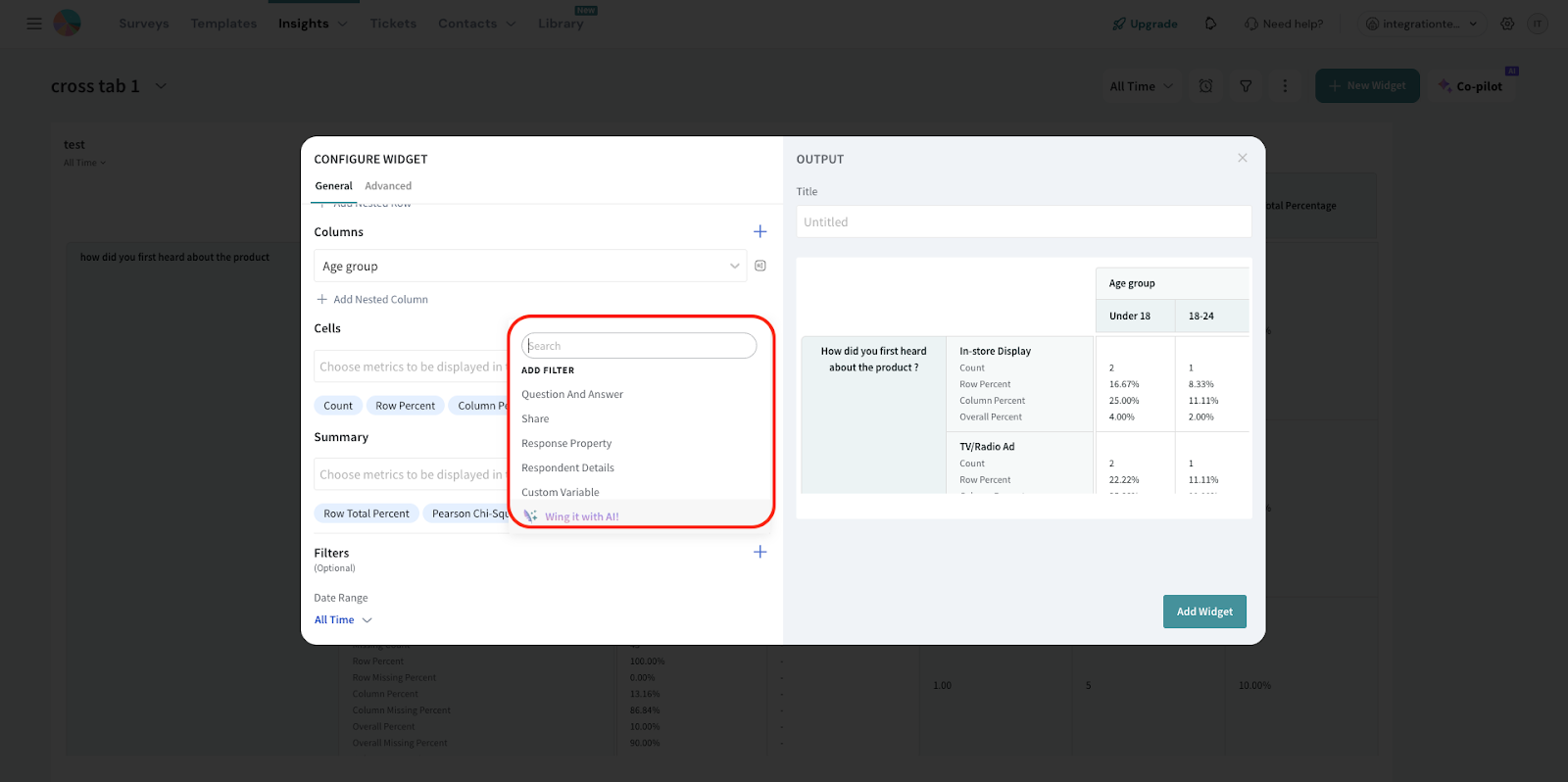Open the hamburger navigation menu

pyautogui.click(x=34, y=24)
